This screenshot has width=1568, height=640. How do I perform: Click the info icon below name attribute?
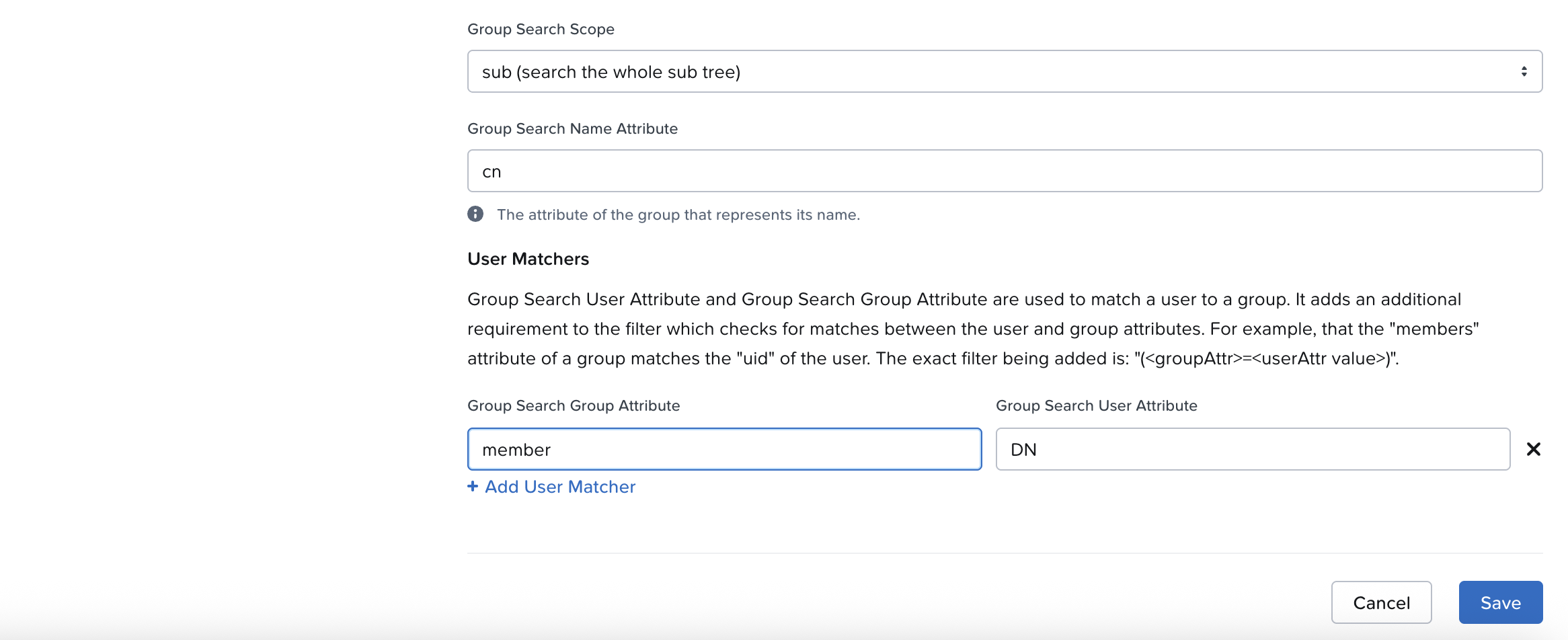(x=475, y=214)
